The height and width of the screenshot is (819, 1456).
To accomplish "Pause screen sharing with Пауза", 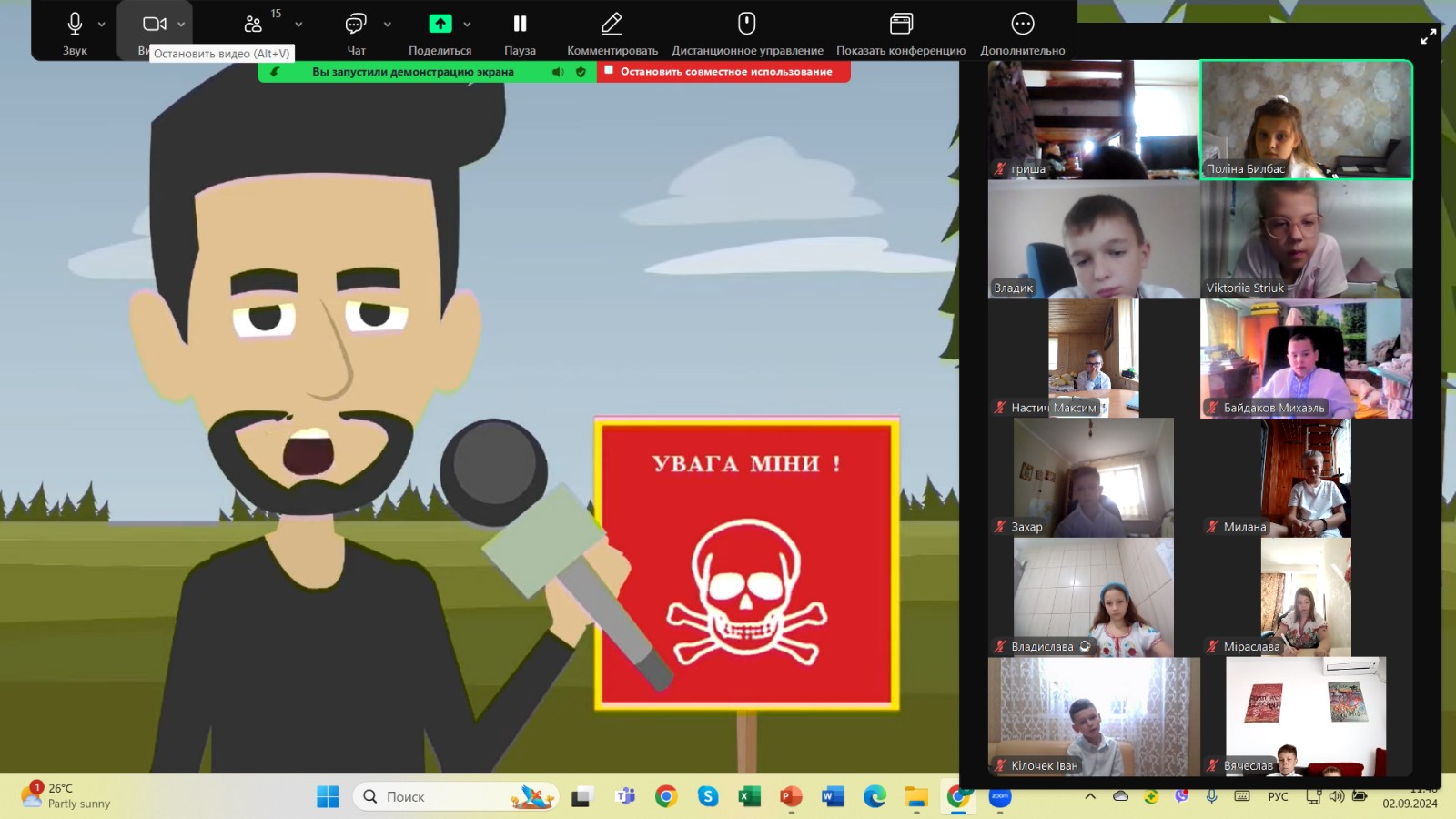I will click(x=520, y=25).
